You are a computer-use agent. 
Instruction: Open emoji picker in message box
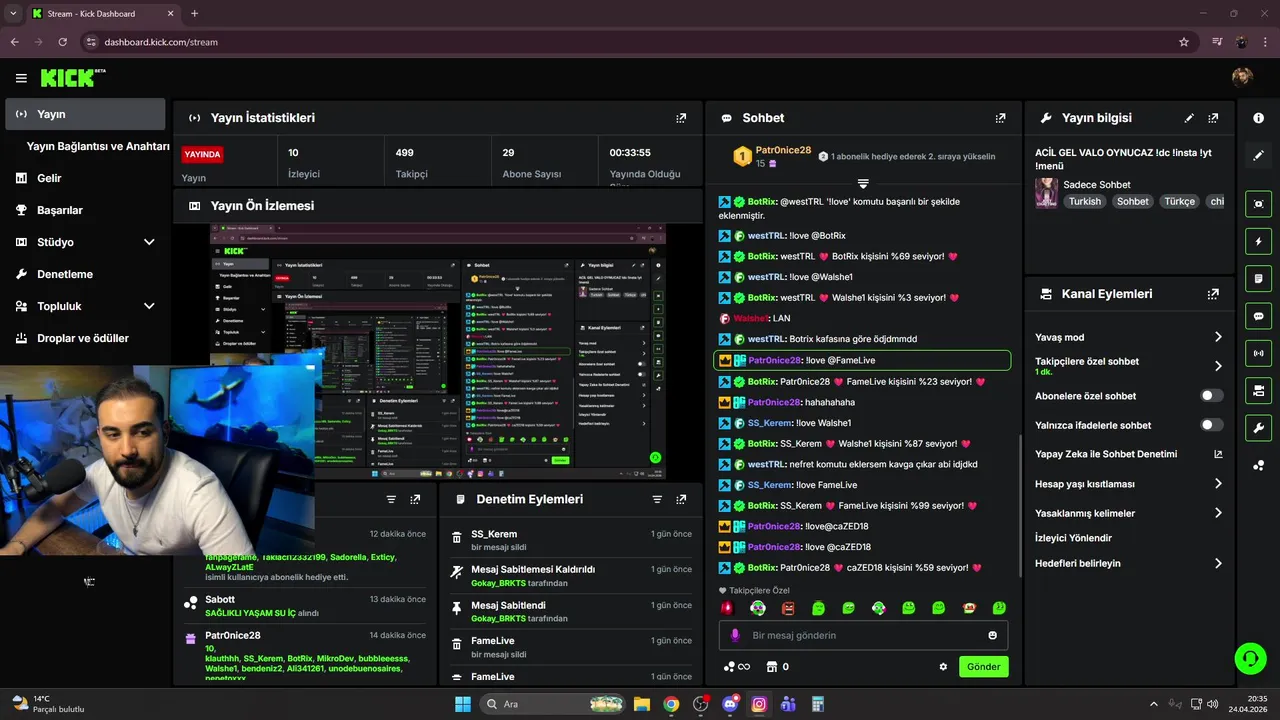[992, 635]
